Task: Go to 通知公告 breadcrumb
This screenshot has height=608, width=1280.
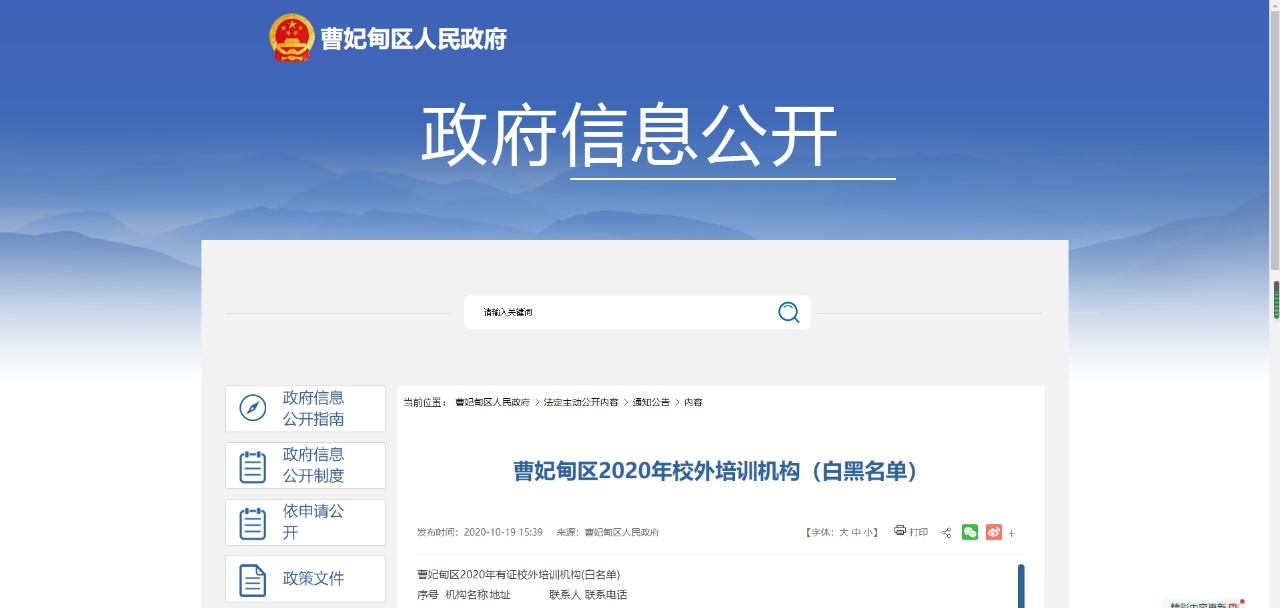Action: 651,402
